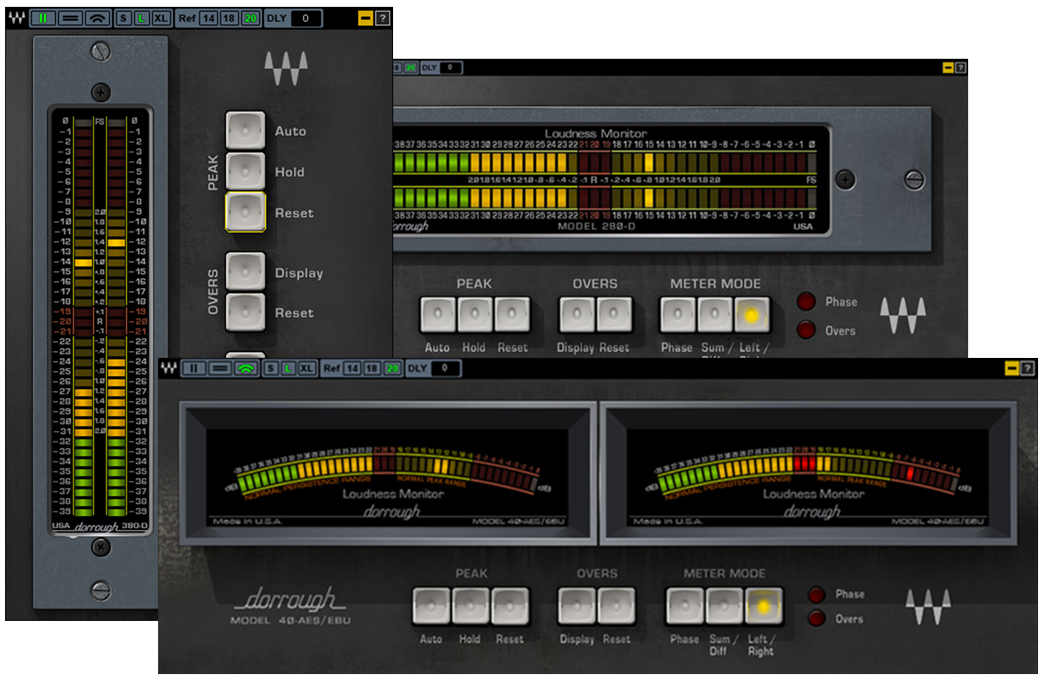Enable Peak Auto in 40-AES/EBU window
This screenshot has height=686, width=1050.
431,606
